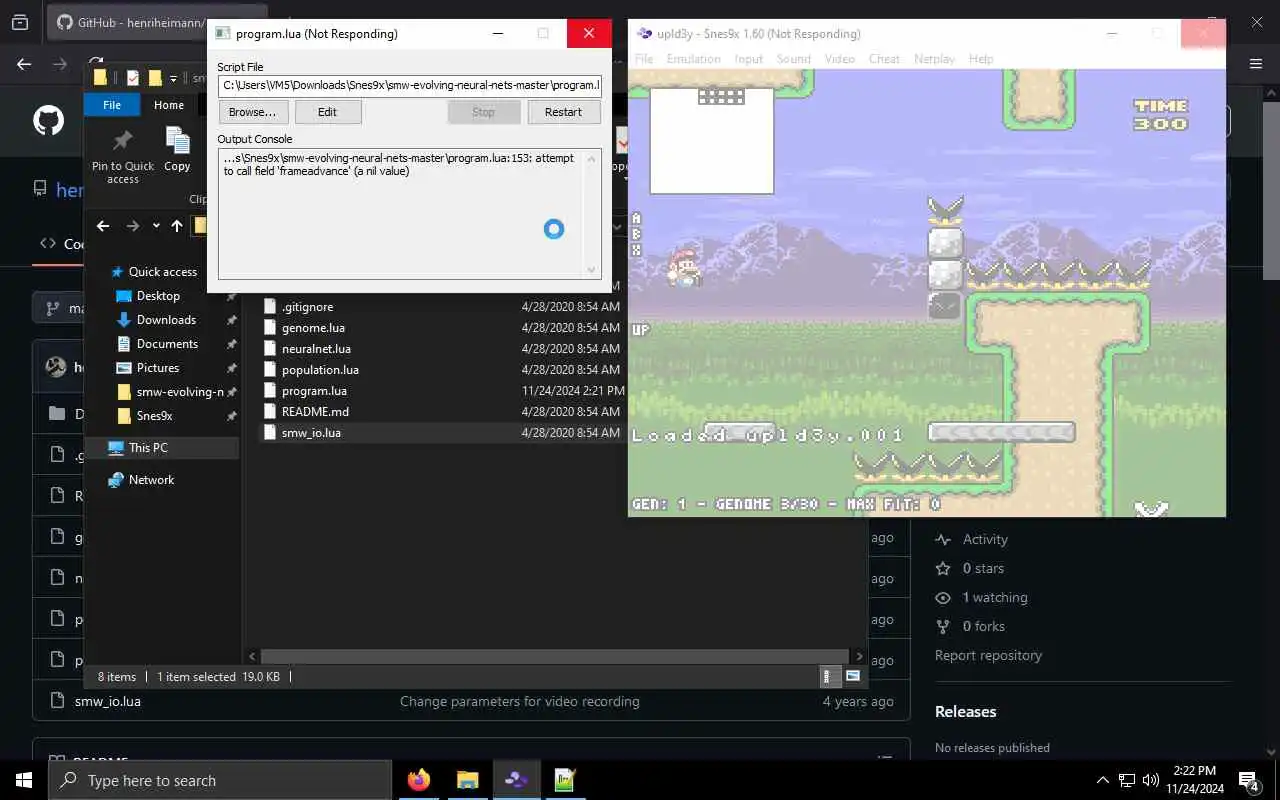Open the browser hamburger menu
Viewport: 1280px width, 800px height.
click(1256, 64)
